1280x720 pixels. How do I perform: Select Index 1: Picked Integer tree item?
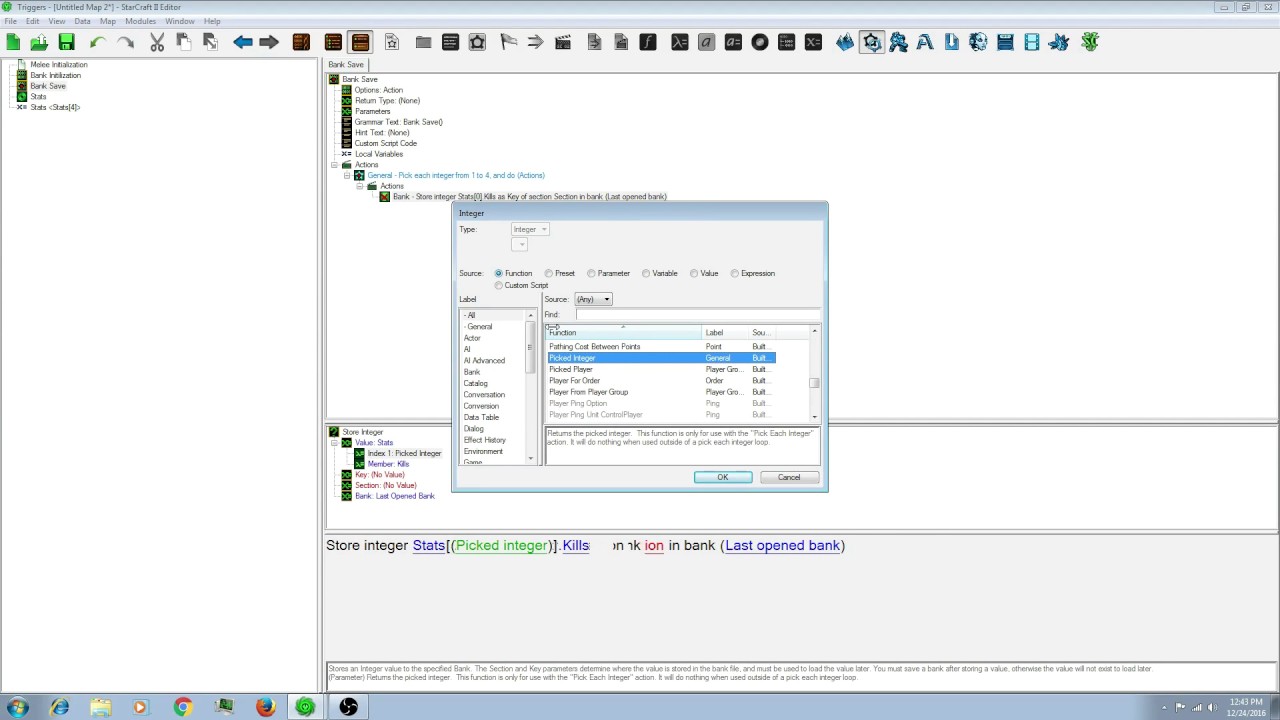click(x=404, y=453)
